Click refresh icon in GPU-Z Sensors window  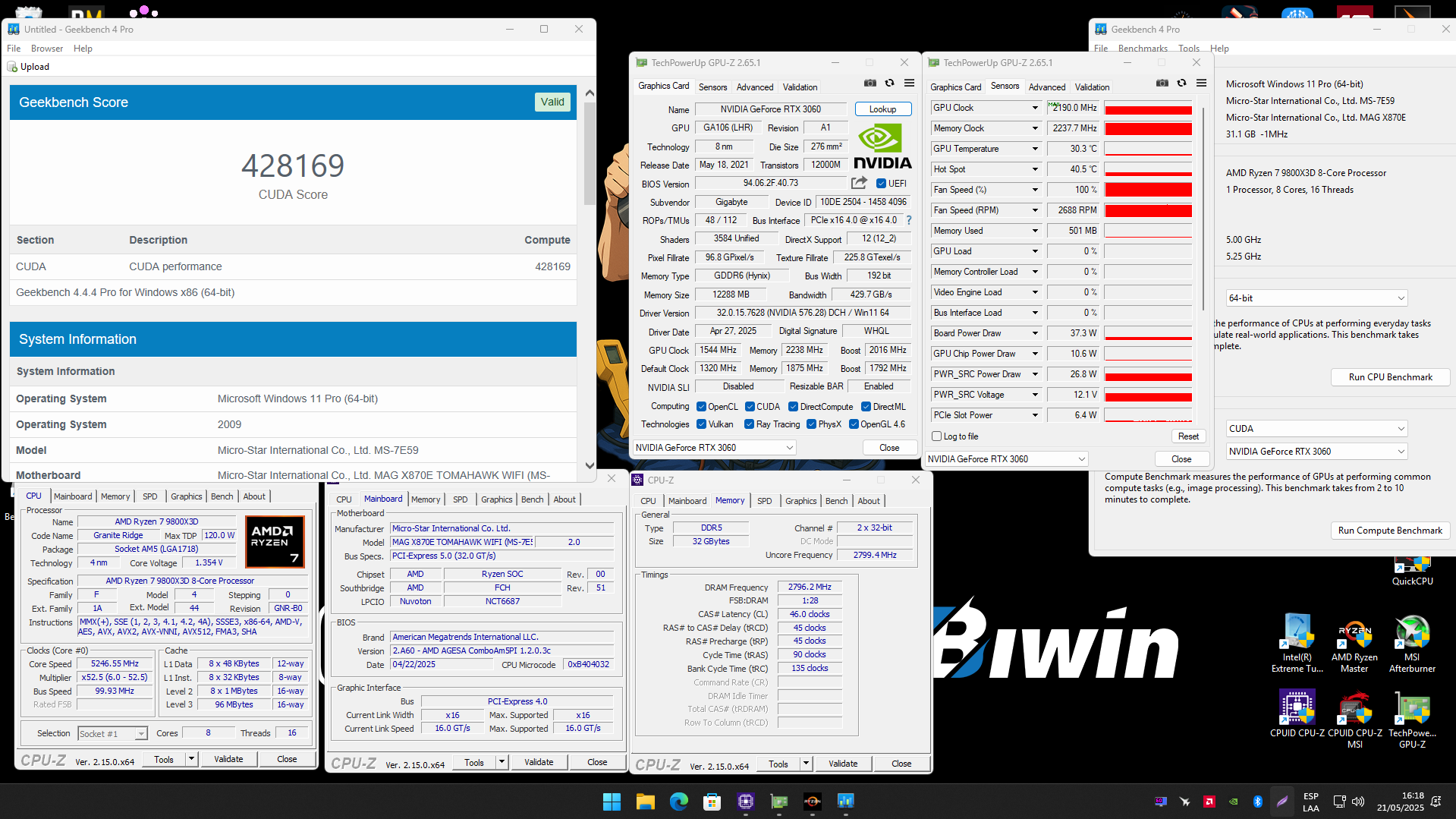click(x=1182, y=83)
